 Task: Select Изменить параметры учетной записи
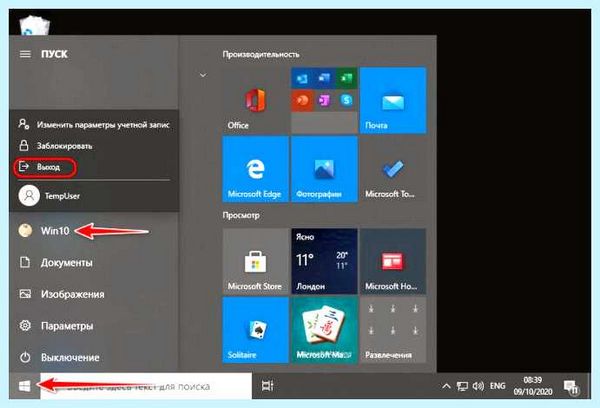tap(95, 124)
